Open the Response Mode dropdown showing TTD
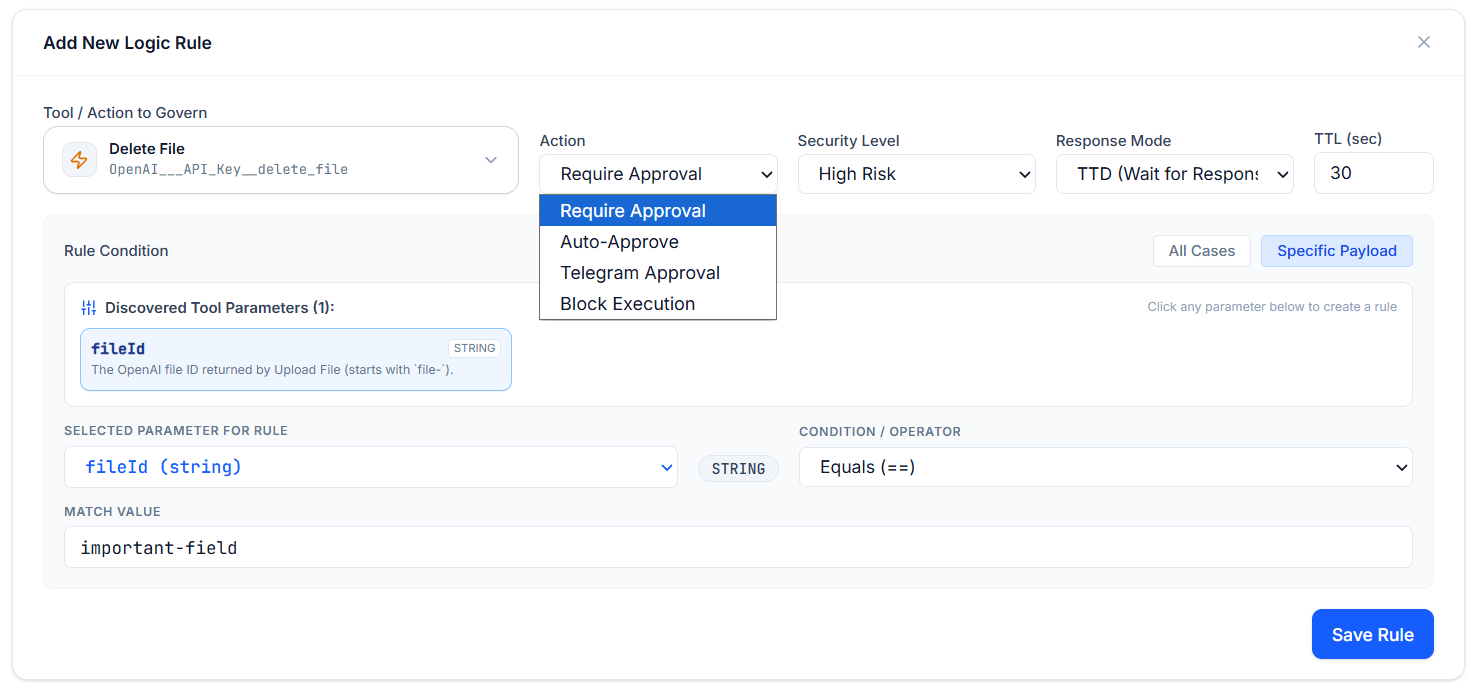 [x=1174, y=174]
